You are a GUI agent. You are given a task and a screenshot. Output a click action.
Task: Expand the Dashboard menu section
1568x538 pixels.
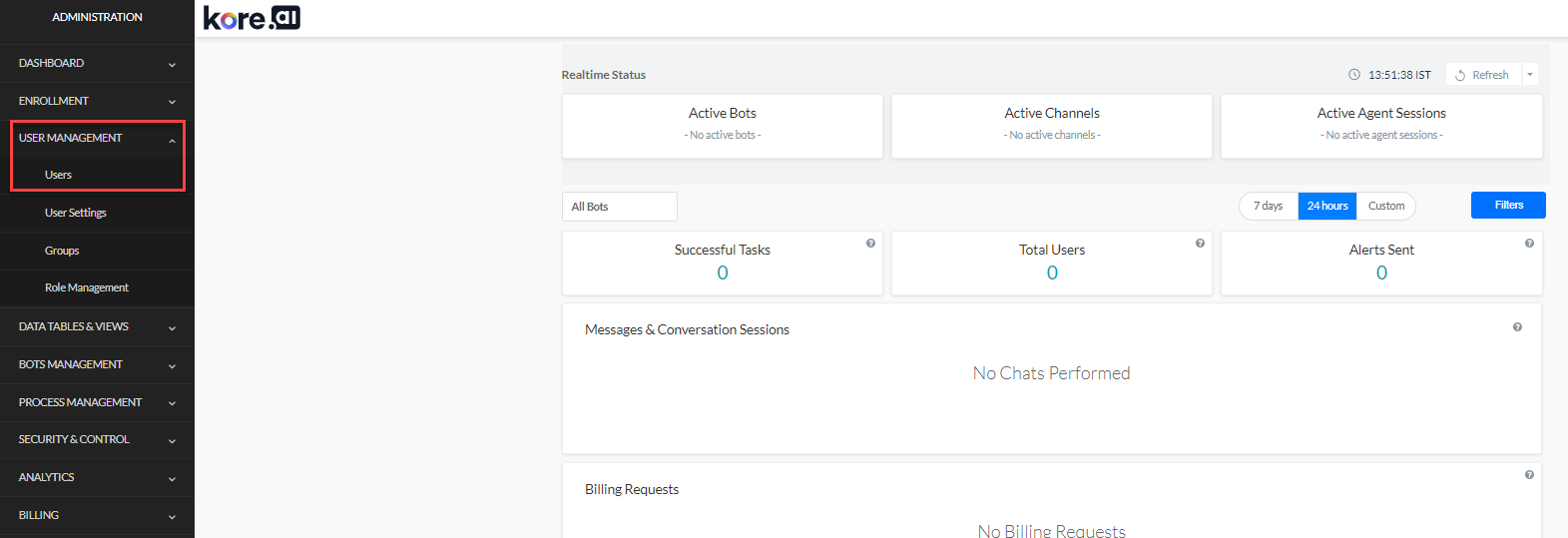point(97,63)
